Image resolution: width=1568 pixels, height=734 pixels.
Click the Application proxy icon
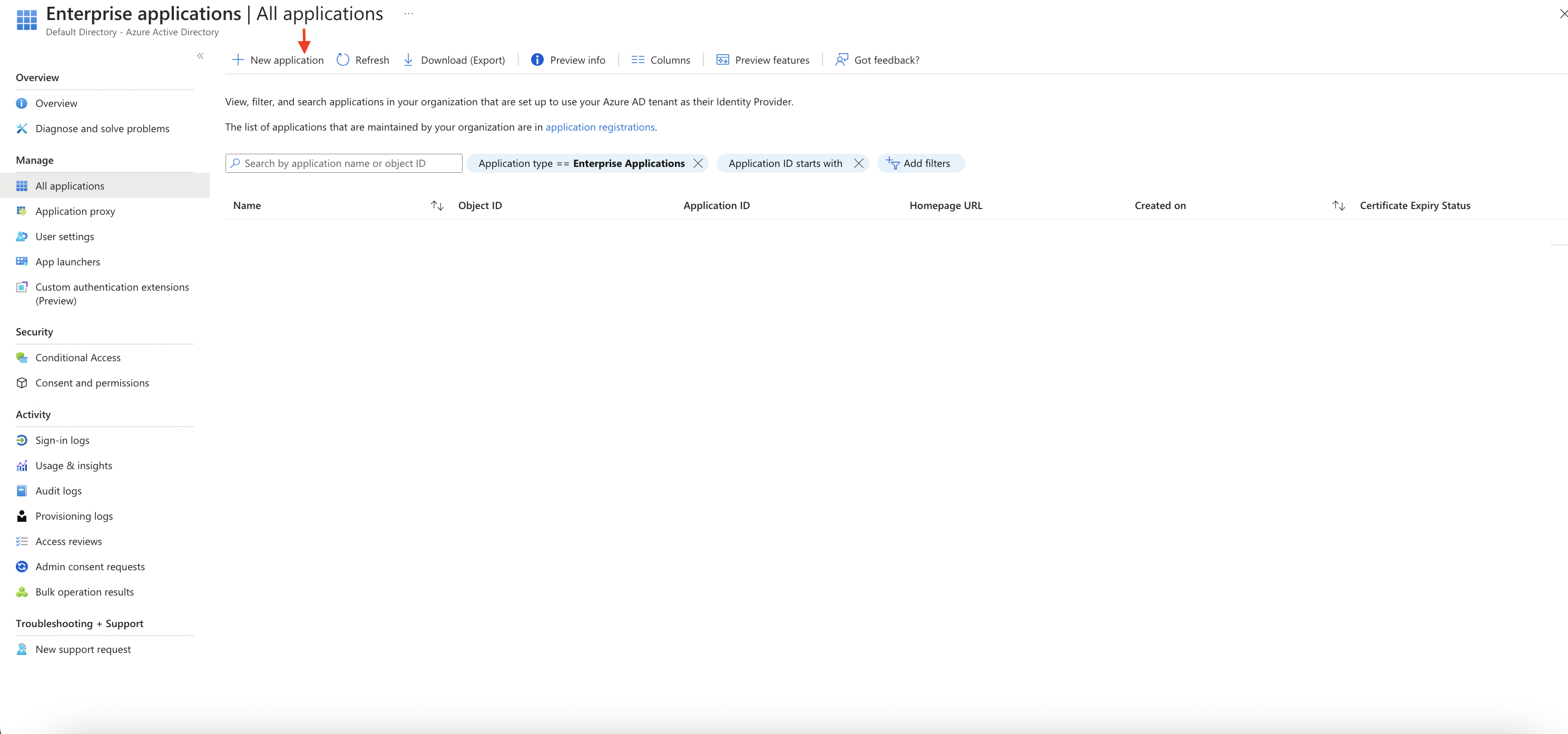[x=22, y=211]
